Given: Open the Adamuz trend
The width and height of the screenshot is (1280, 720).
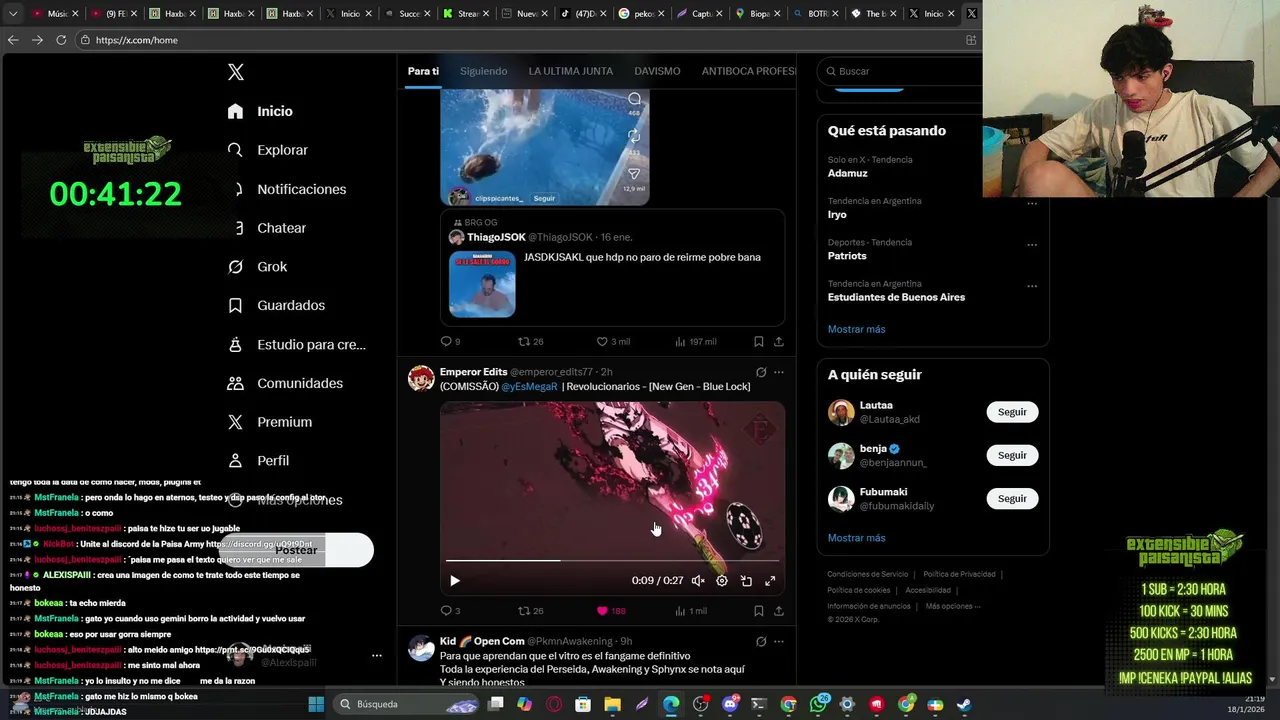Looking at the screenshot, I should (847, 173).
